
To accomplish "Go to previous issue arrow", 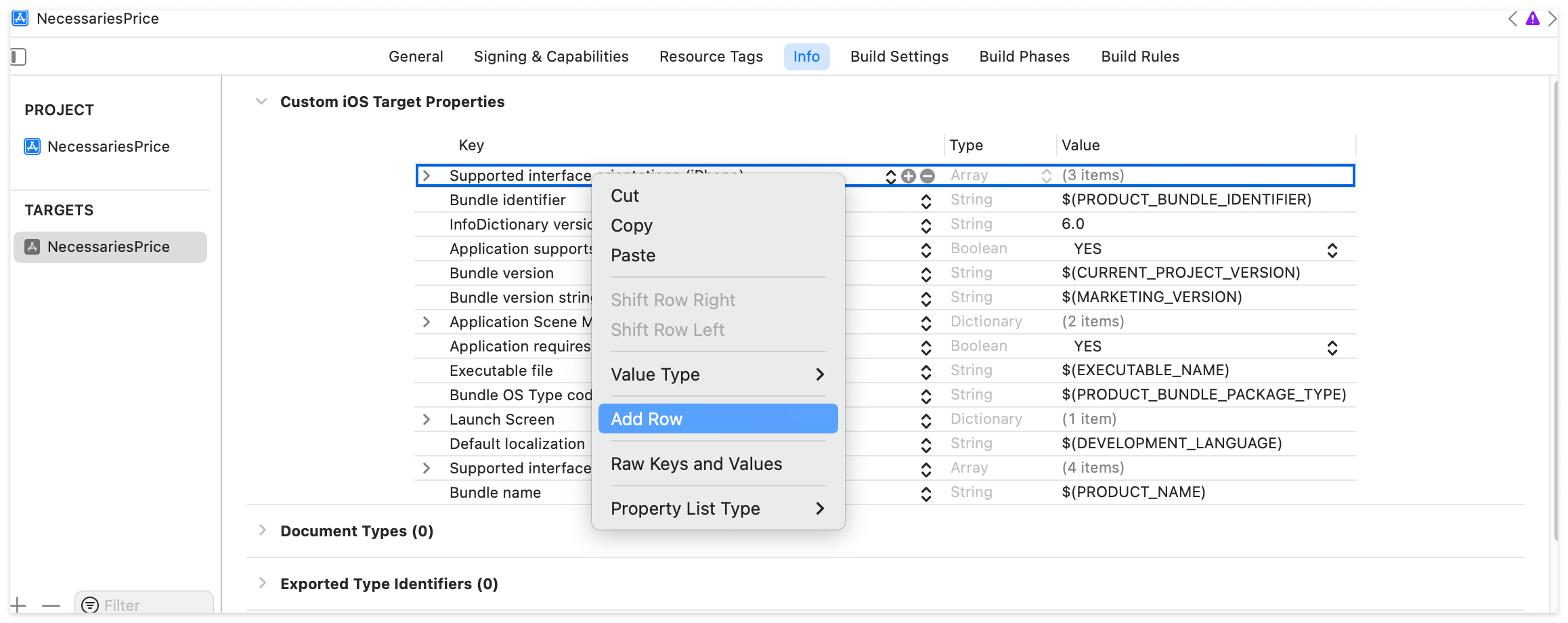I will (x=1512, y=19).
